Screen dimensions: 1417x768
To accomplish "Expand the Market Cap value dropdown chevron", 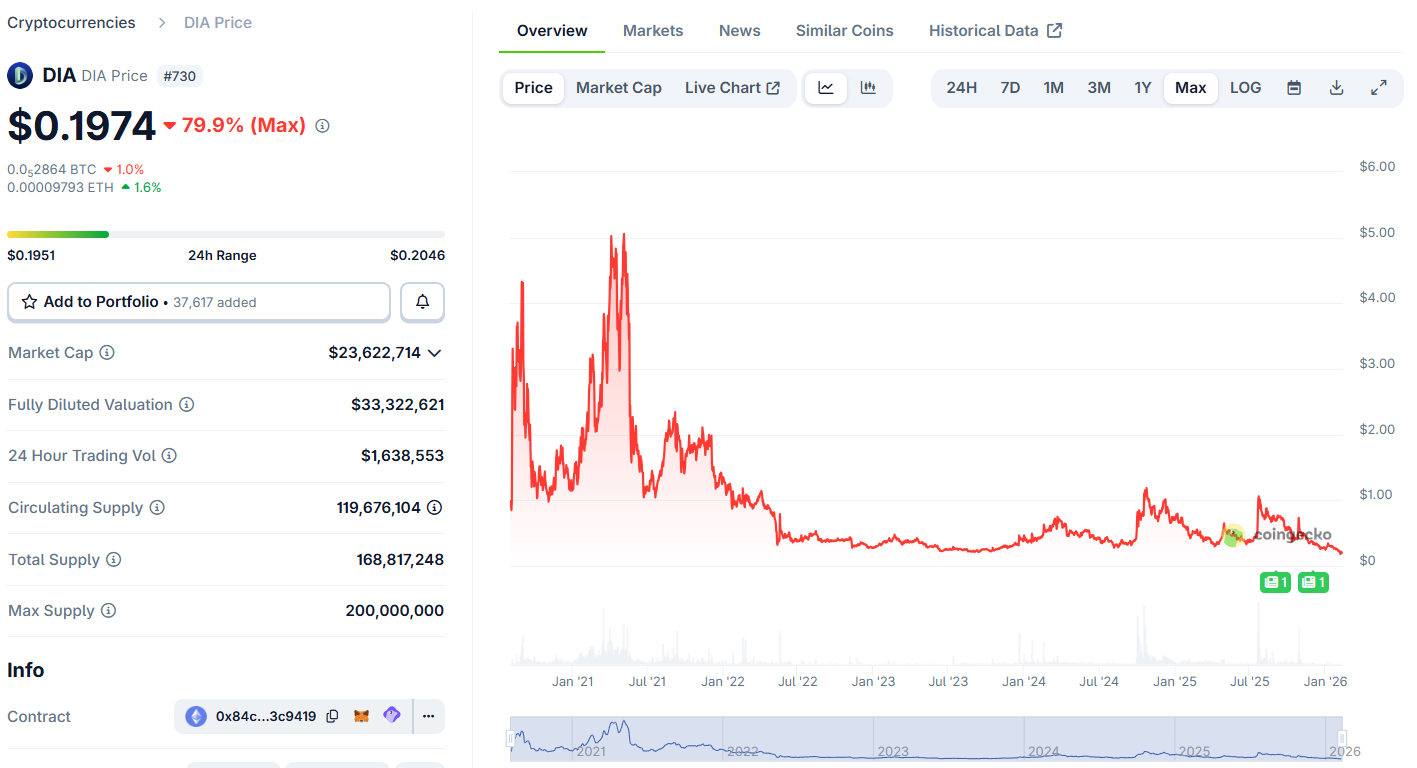I will [x=434, y=353].
